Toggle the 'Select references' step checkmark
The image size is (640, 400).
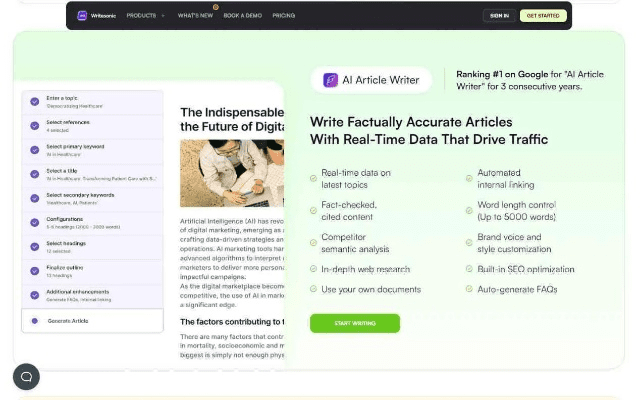(x=35, y=125)
